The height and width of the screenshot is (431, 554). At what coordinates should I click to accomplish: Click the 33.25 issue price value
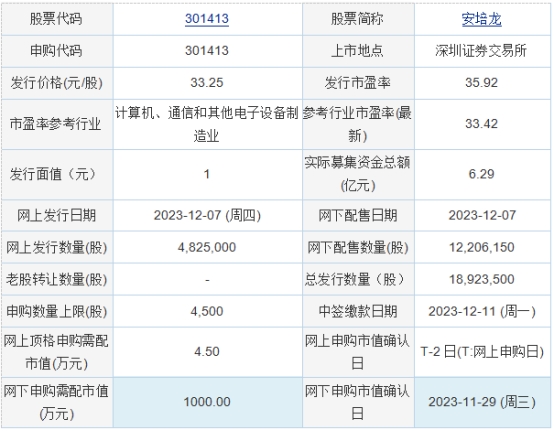pyautogui.click(x=207, y=83)
